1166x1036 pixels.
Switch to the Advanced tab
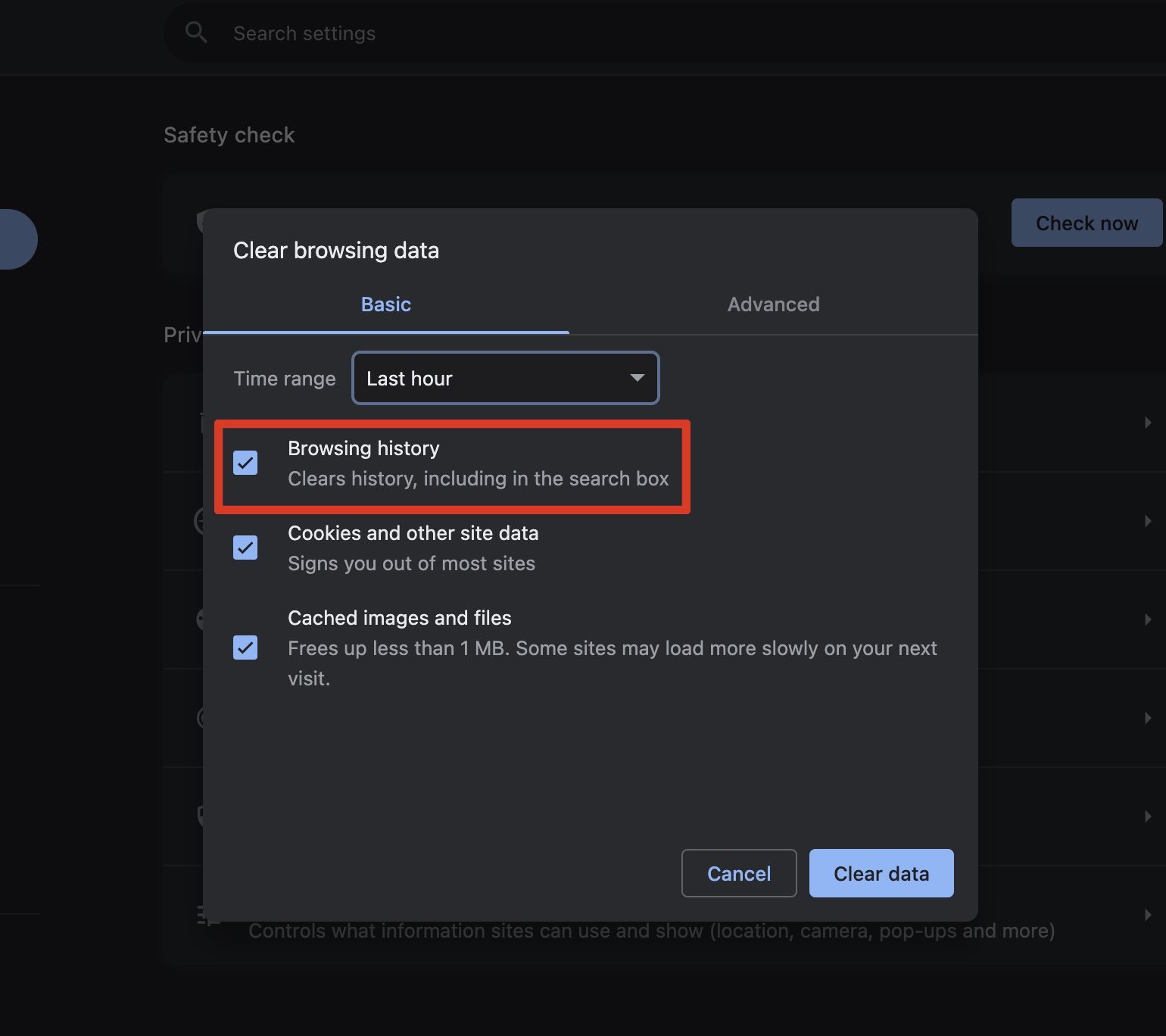coord(773,304)
